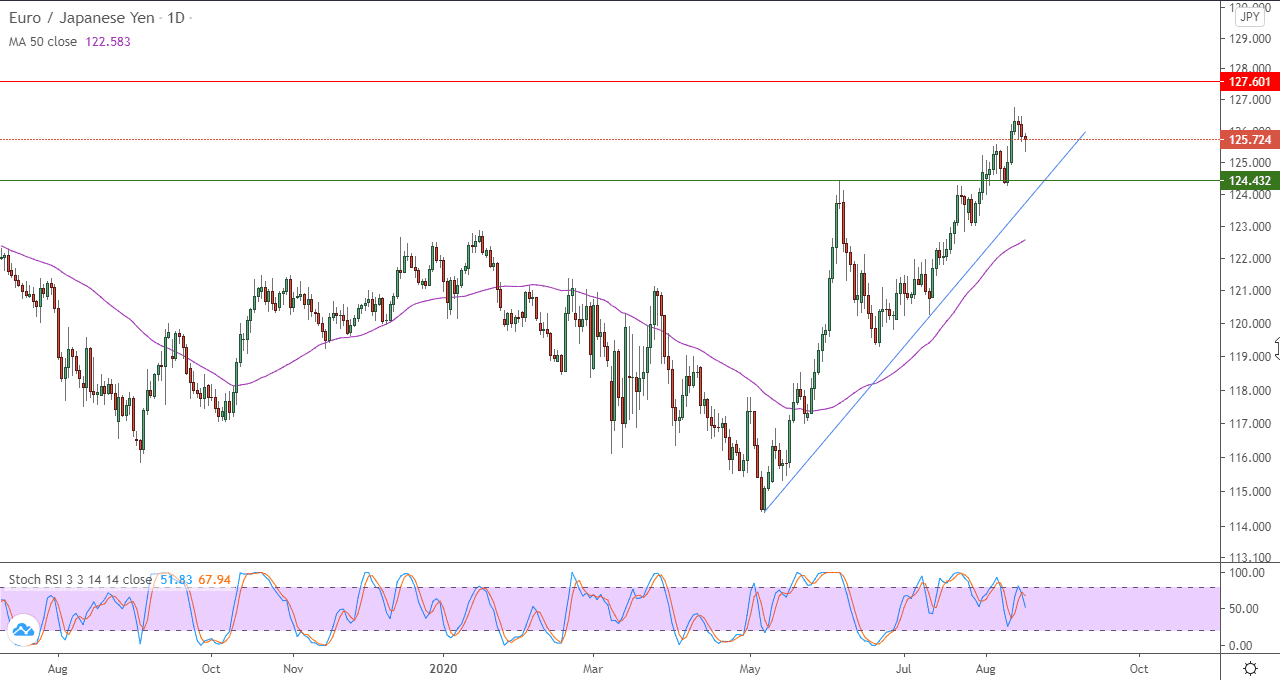The image size is (1280, 680).
Task: Click the 114.000 price axis label
Action: (1251, 526)
